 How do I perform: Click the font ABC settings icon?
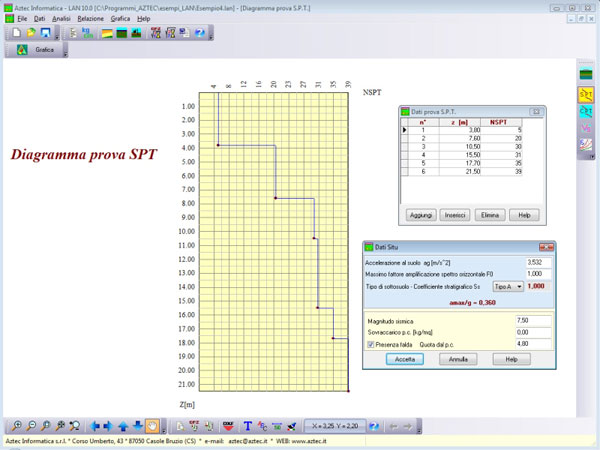click(x=262, y=426)
